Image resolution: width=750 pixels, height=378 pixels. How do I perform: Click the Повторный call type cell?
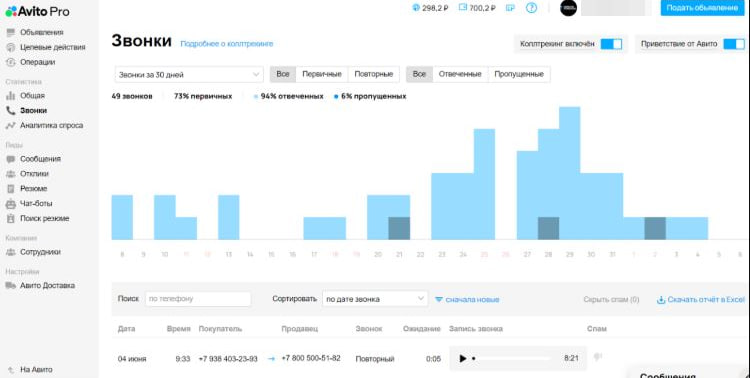point(375,359)
